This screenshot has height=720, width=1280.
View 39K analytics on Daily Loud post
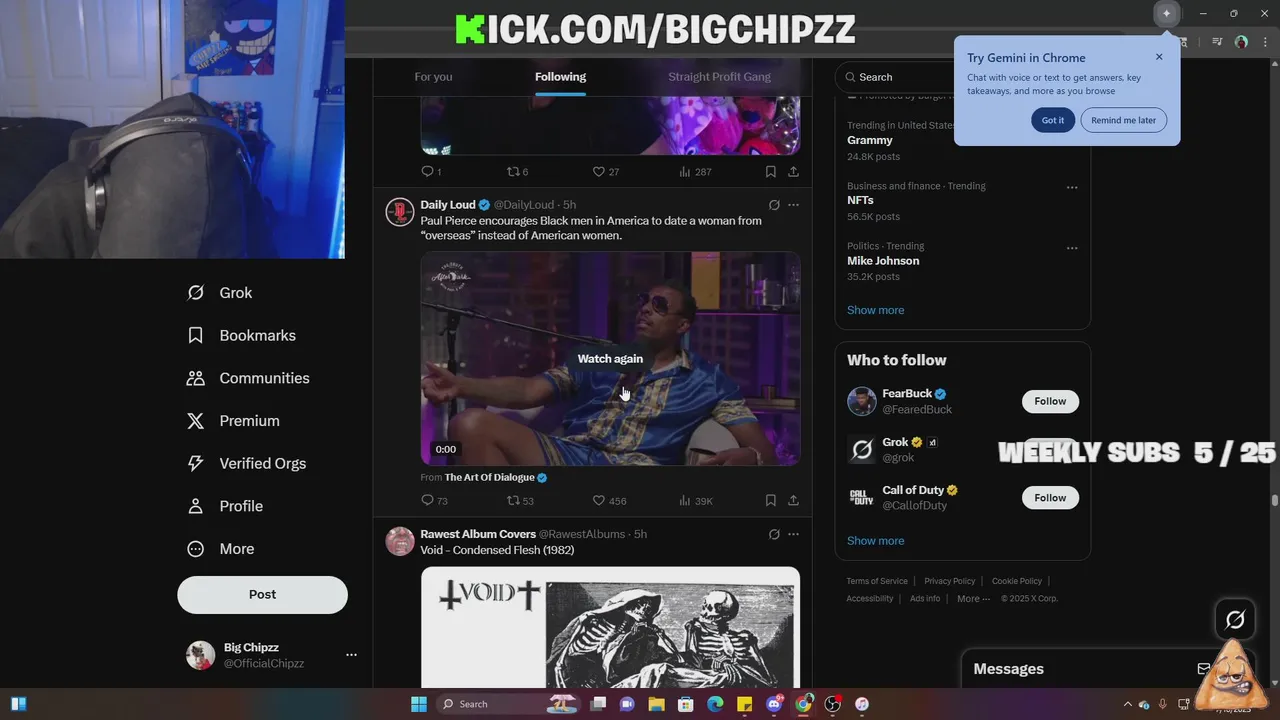pos(695,501)
